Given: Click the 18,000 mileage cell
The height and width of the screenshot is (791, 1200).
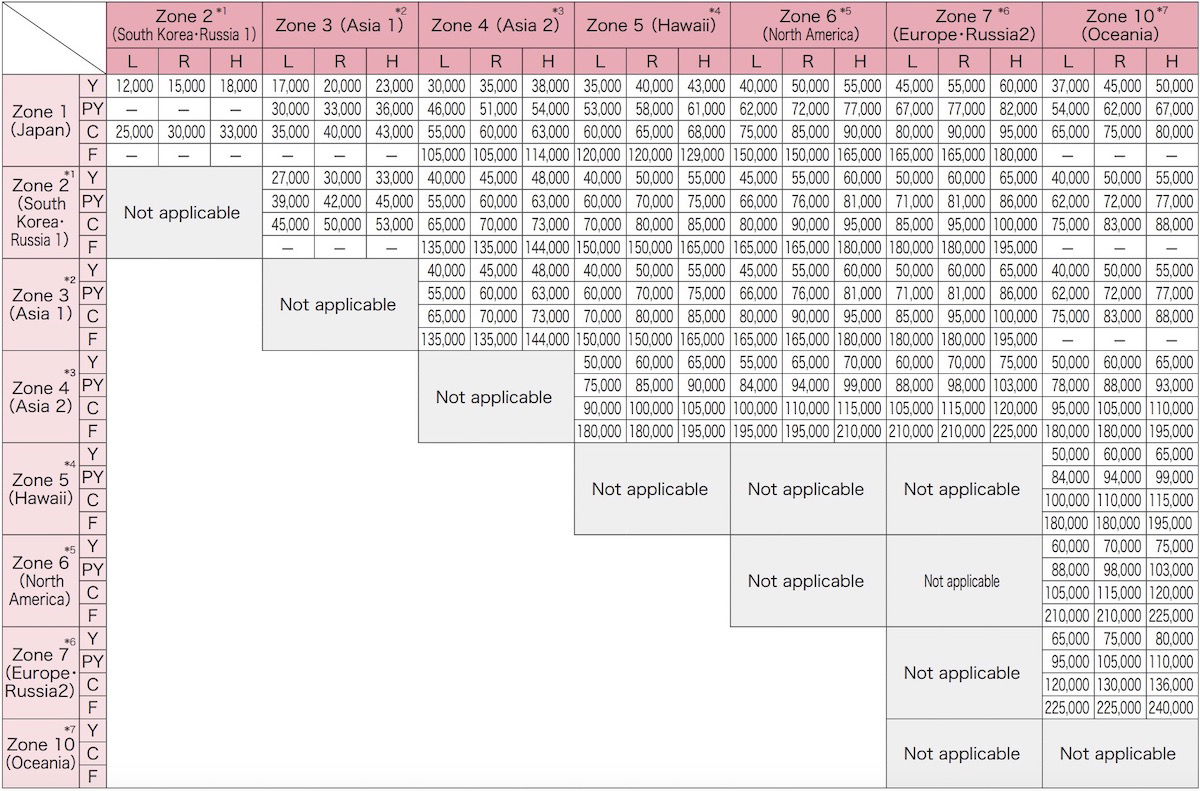Looking at the screenshot, I should pyautogui.click(x=237, y=87).
